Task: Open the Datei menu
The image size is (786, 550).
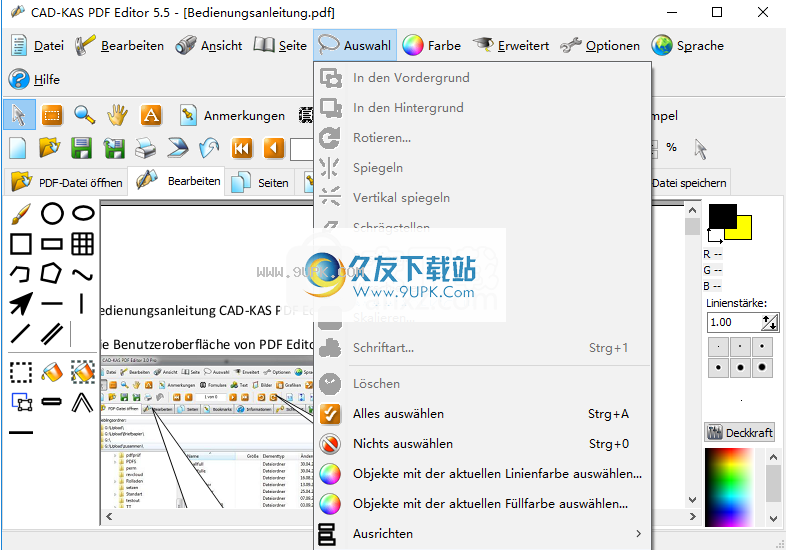Action: click(37, 46)
